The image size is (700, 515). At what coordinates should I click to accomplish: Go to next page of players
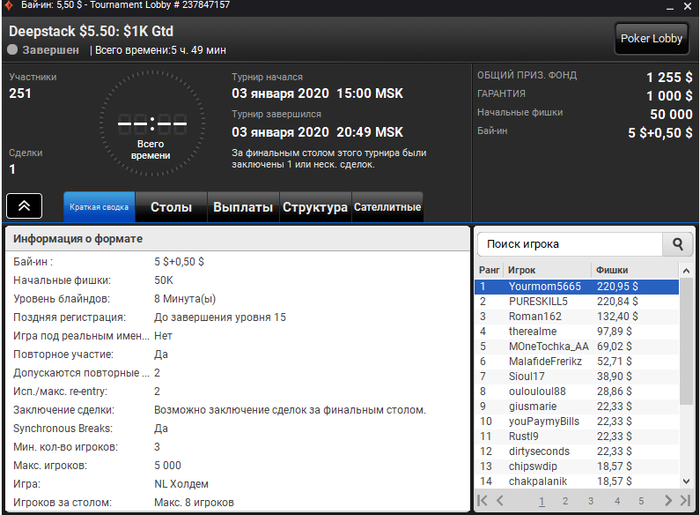point(668,501)
